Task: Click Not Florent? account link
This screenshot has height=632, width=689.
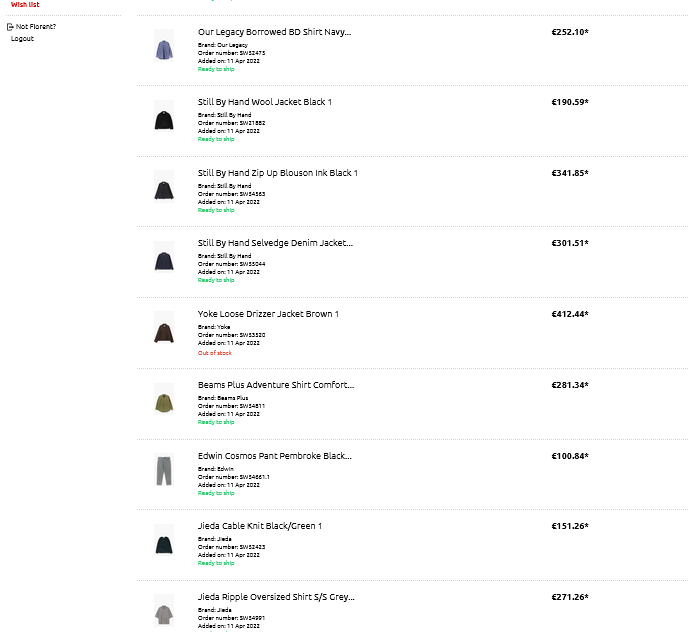Action: point(36,26)
